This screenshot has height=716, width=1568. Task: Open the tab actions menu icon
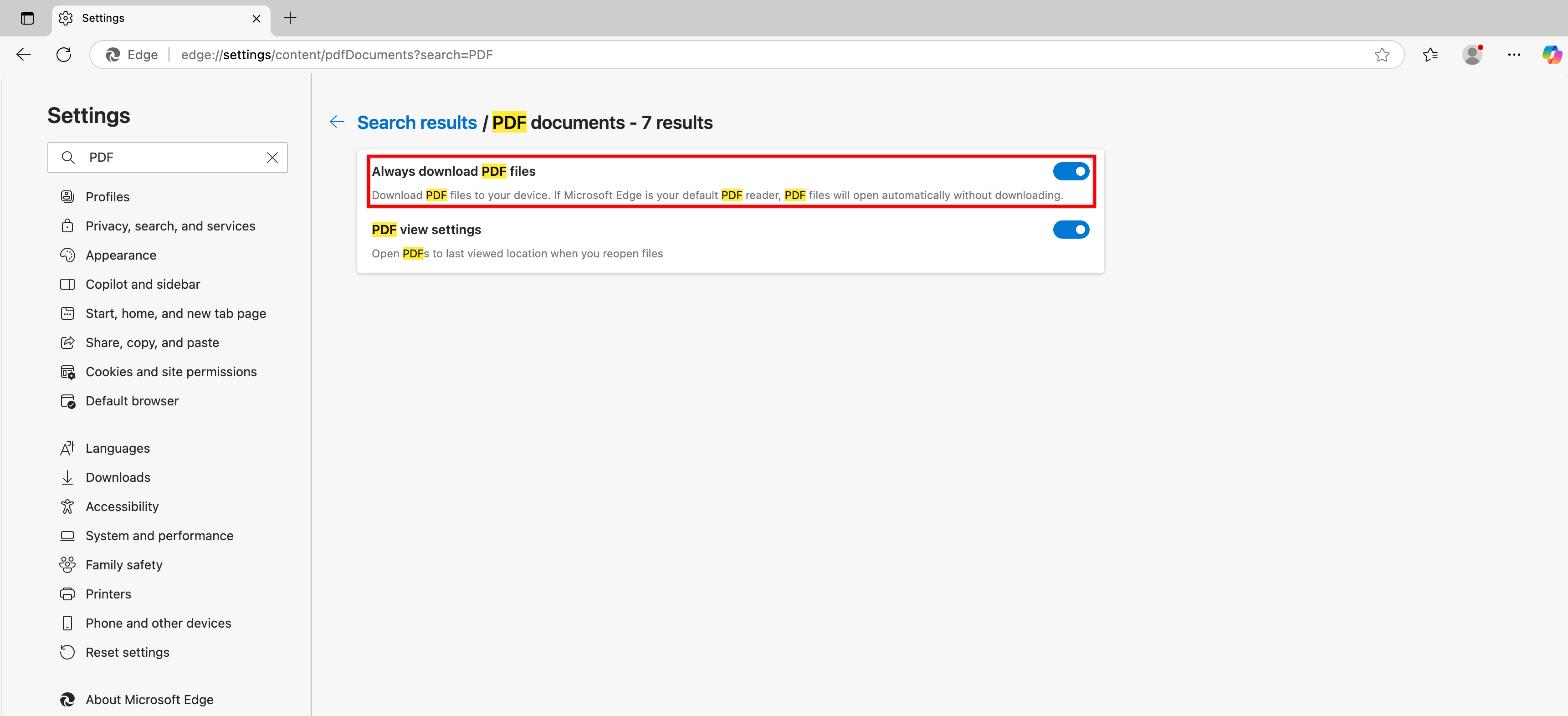27,18
